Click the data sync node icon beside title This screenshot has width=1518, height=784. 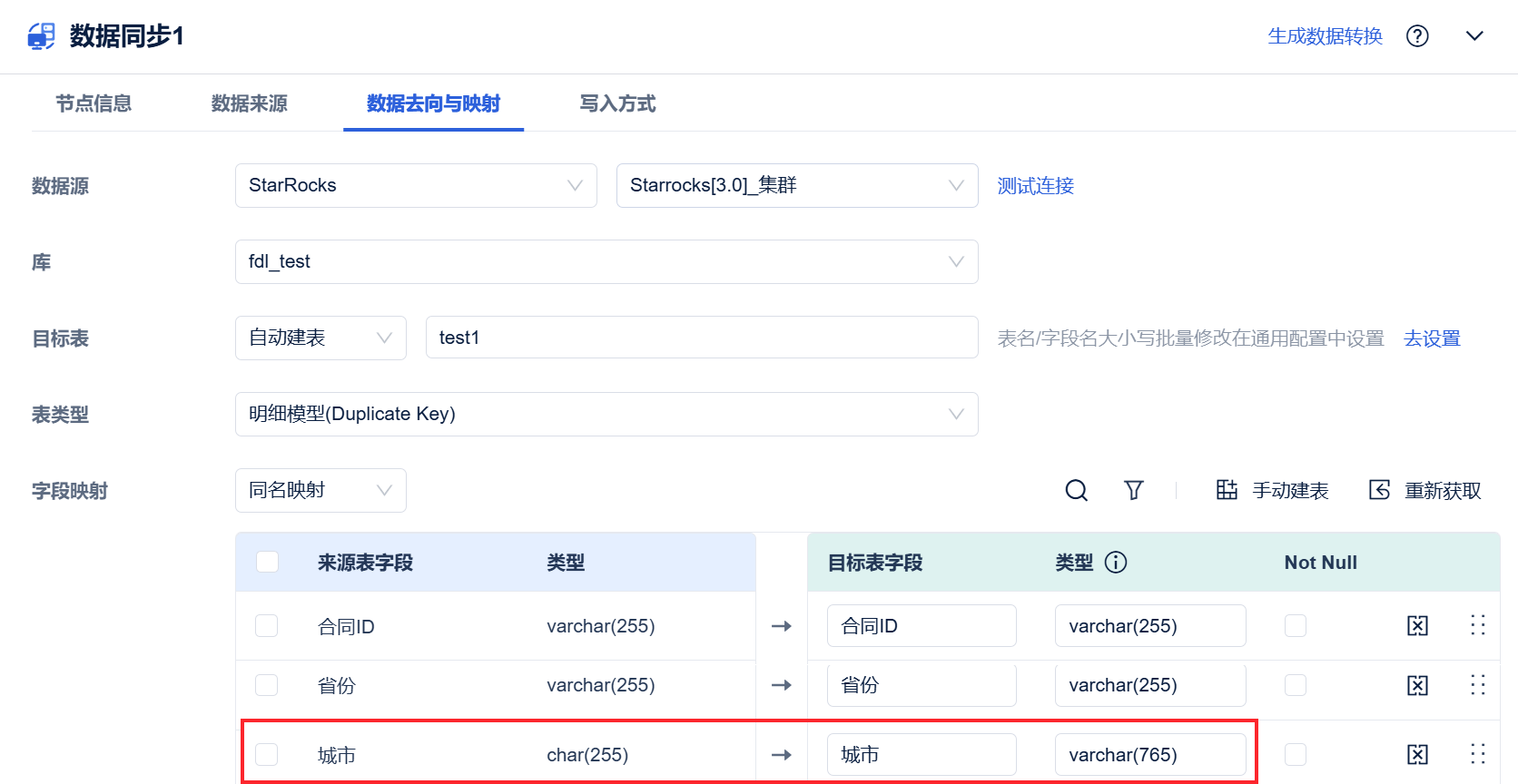tap(41, 36)
